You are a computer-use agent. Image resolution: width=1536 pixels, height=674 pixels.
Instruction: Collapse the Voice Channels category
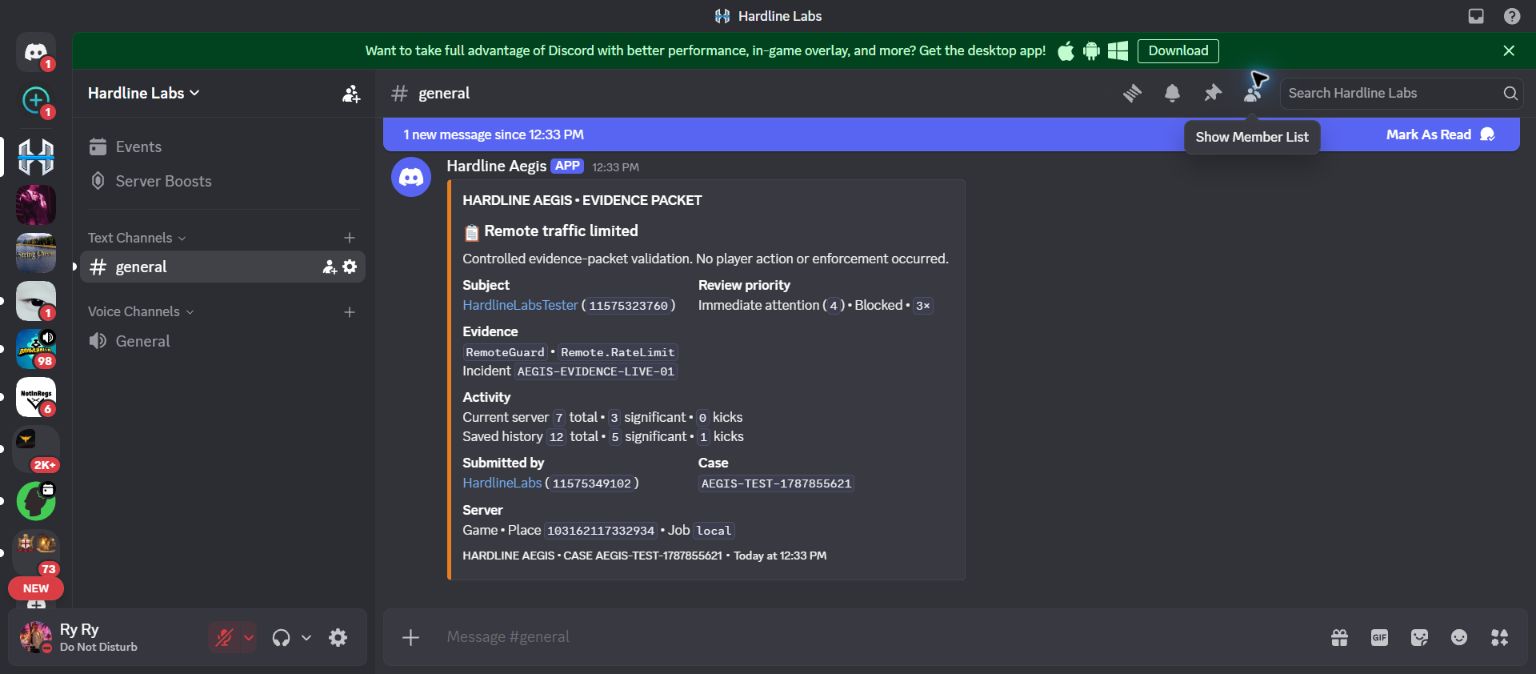[x=141, y=312]
